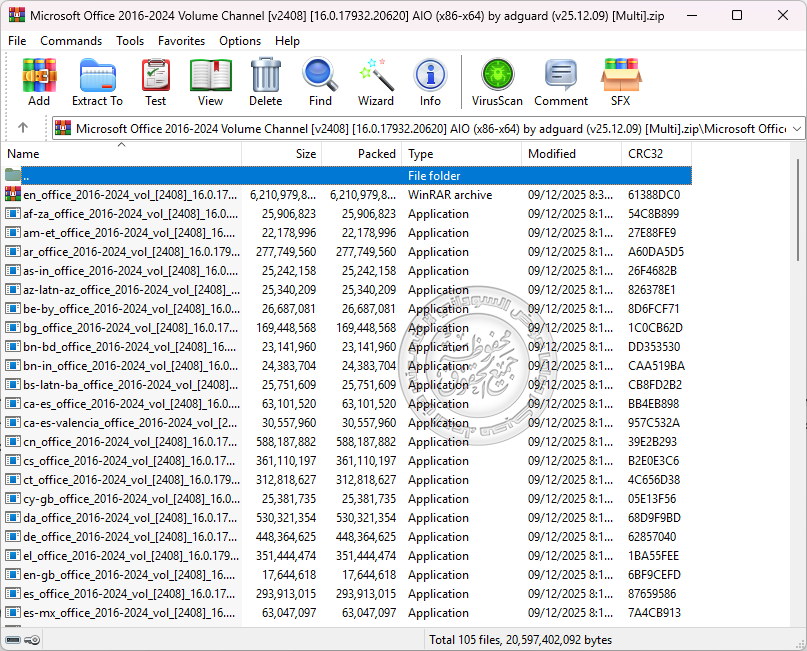The image size is (807, 651).
Task: Click size value 588,187,882
Action: (x=286, y=442)
